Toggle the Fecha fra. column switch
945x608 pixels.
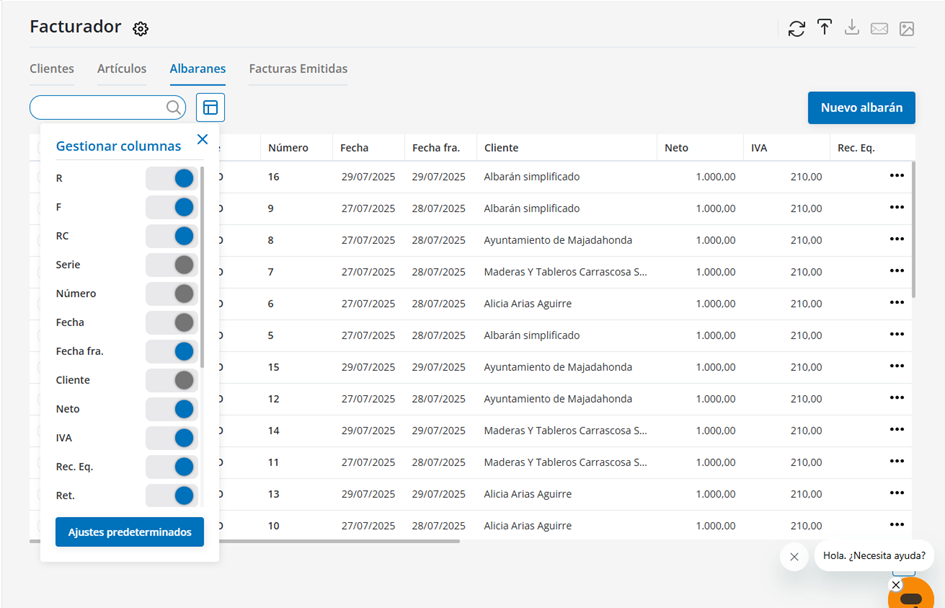pyautogui.click(x=172, y=351)
